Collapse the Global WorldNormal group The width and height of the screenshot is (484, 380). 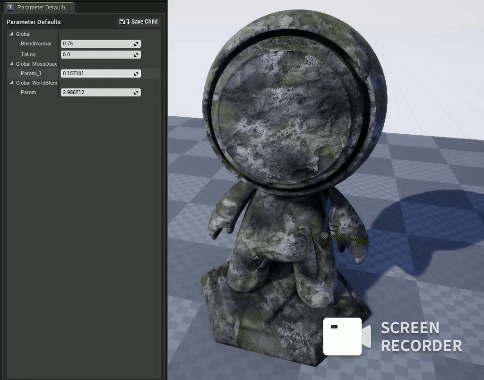pyautogui.click(x=12, y=83)
